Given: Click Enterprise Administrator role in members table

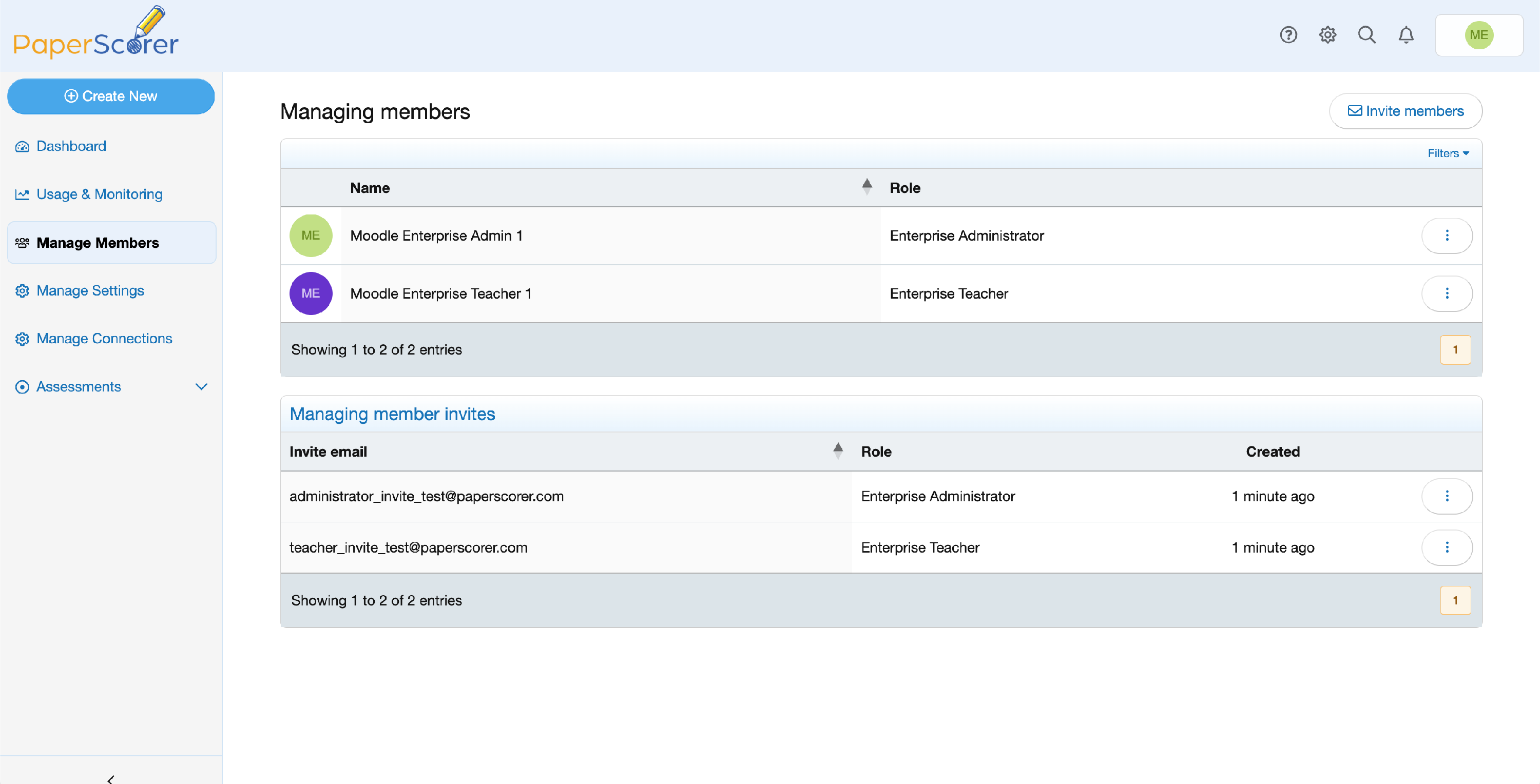Looking at the screenshot, I should click(967, 236).
